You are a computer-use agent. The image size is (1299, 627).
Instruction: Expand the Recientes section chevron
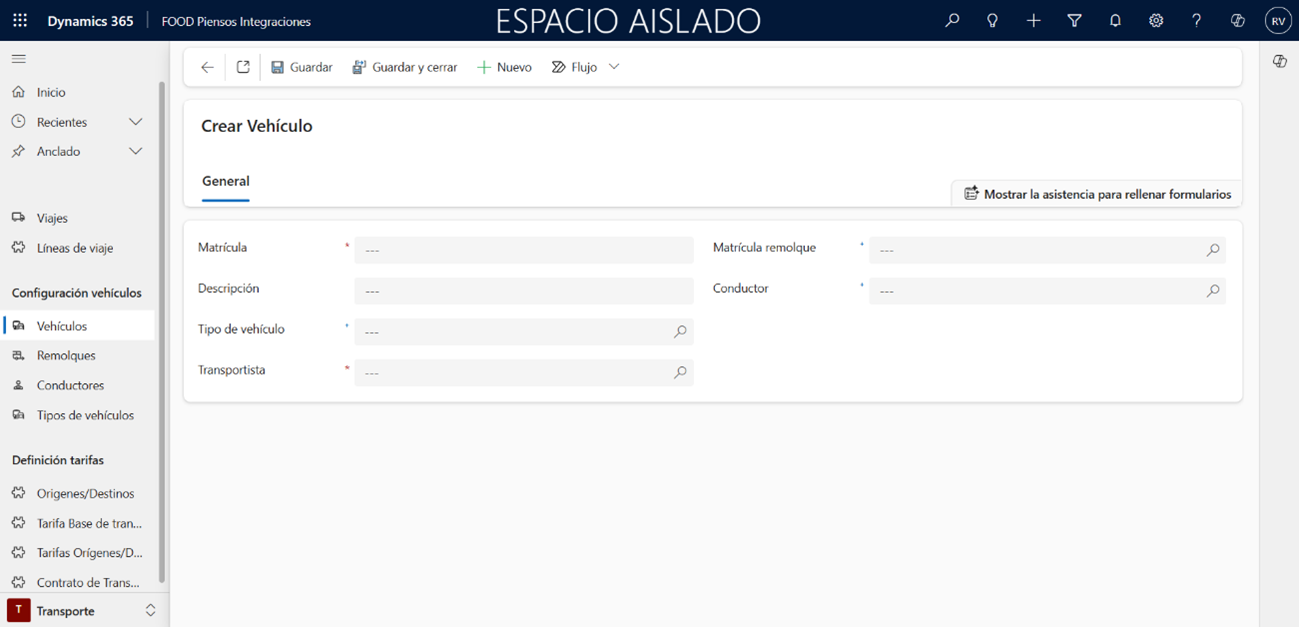tap(136, 122)
